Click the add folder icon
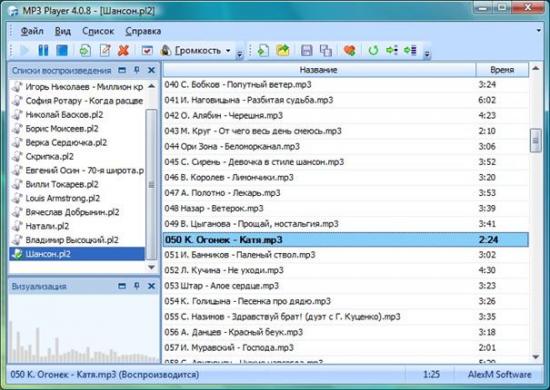The height and width of the screenshot is (390, 550). pos(283,51)
